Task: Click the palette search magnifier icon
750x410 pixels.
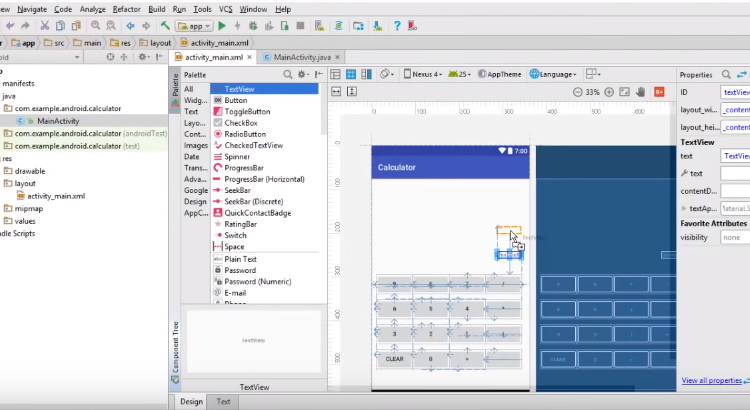Action: coord(287,75)
